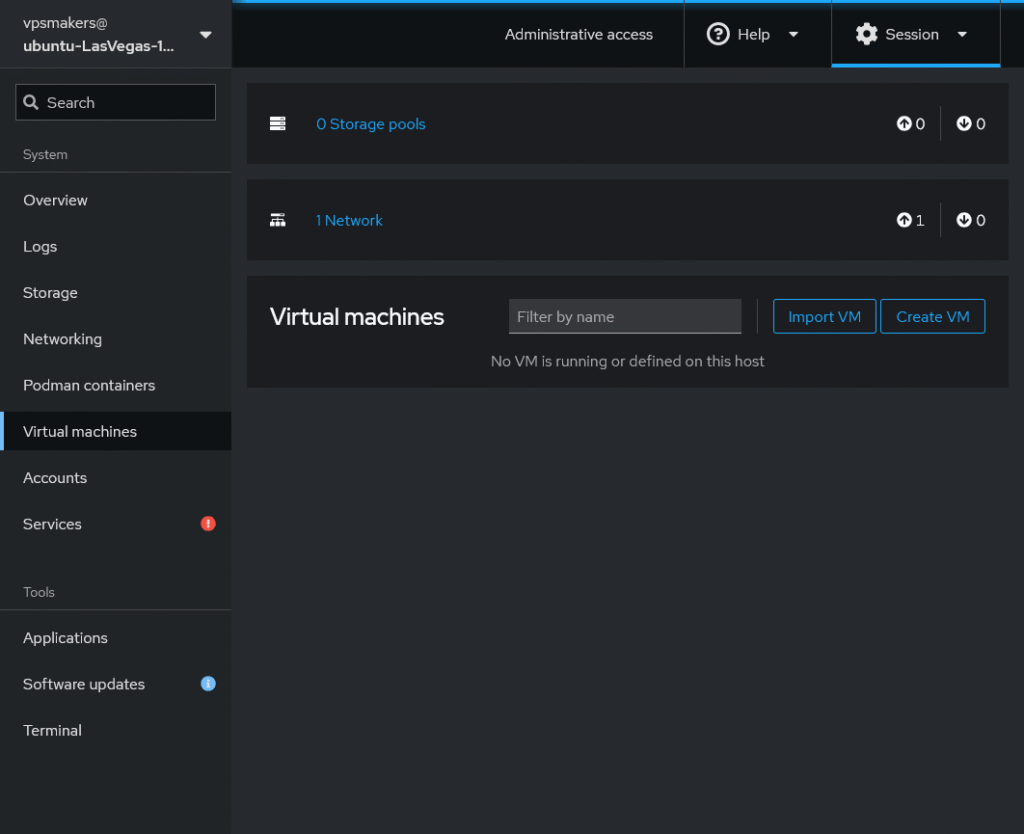1024x834 pixels.
Task: Click the Import VM button
Action: point(824,317)
